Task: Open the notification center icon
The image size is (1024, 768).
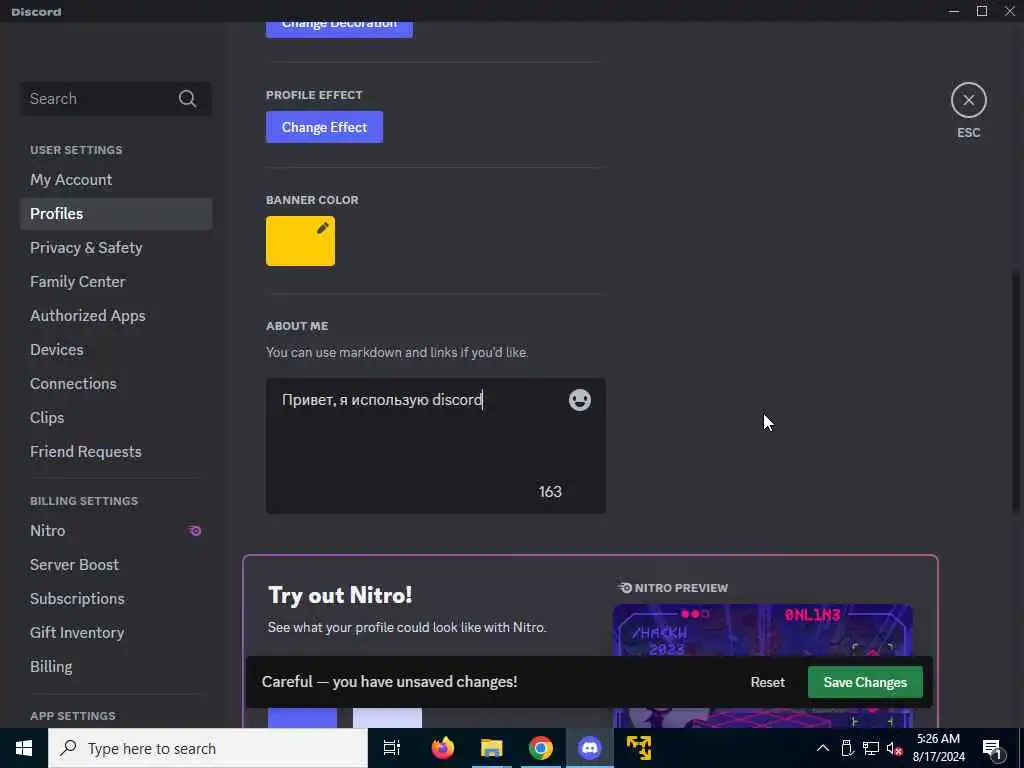Action: pyautogui.click(x=993, y=748)
